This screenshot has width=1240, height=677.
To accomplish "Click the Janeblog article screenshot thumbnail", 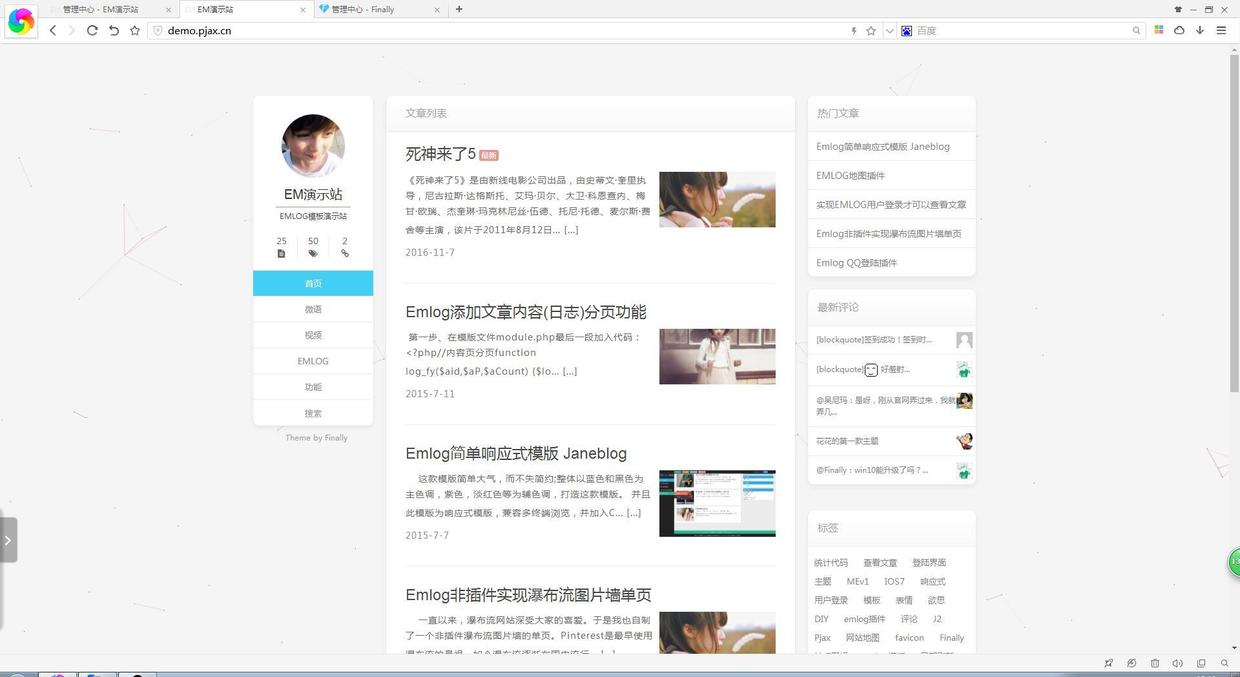I will [717, 503].
